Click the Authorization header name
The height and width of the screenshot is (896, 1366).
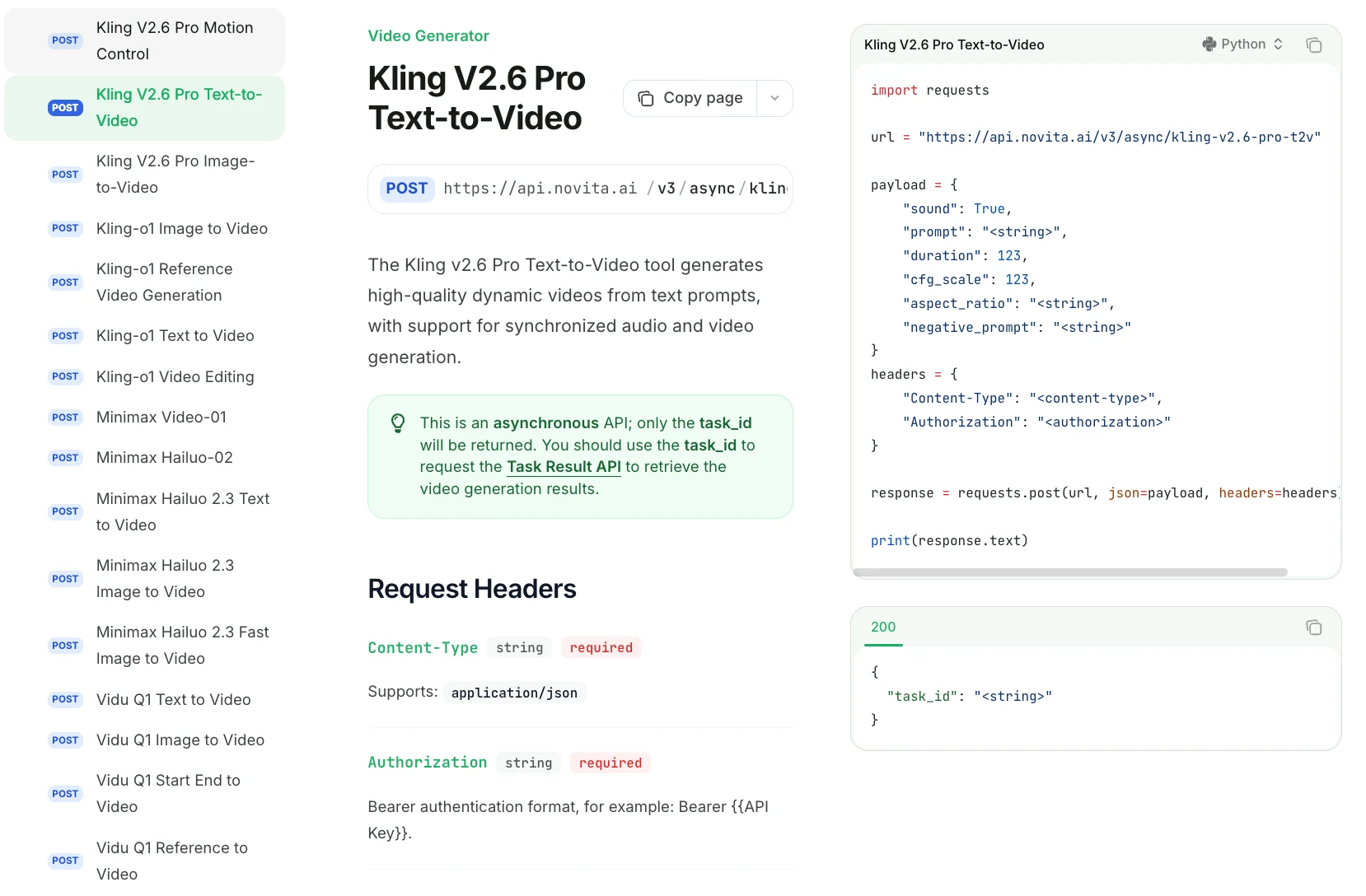(x=428, y=763)
